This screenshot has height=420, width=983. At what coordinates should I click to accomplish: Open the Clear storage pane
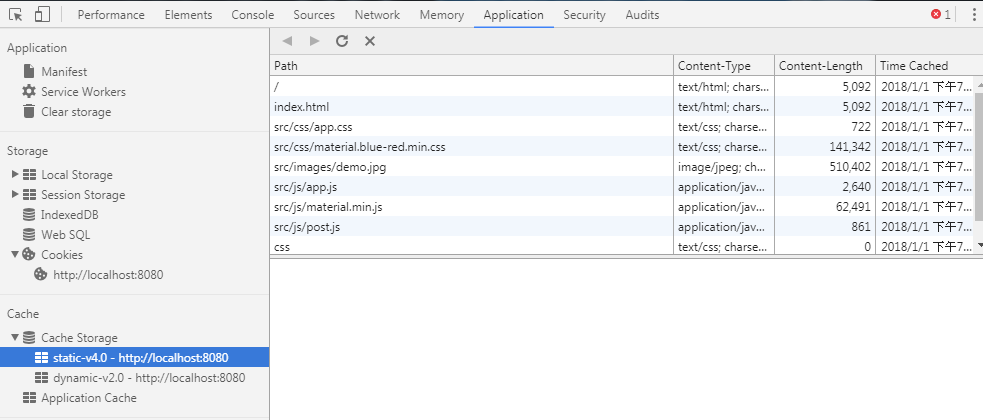click(76, 112)
